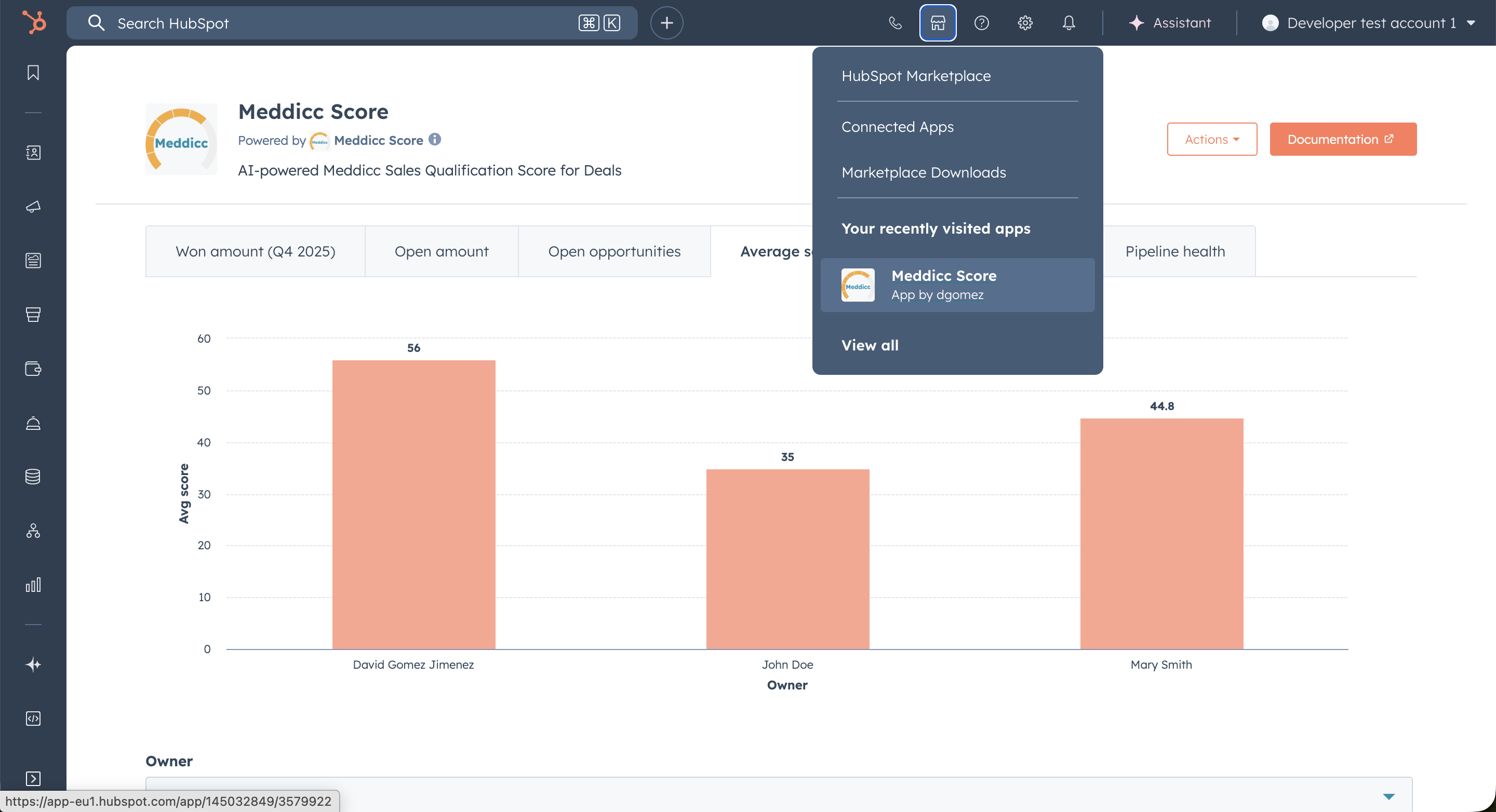
Task: Switch to the Pipeline health tab
Action: (1175, 251)
